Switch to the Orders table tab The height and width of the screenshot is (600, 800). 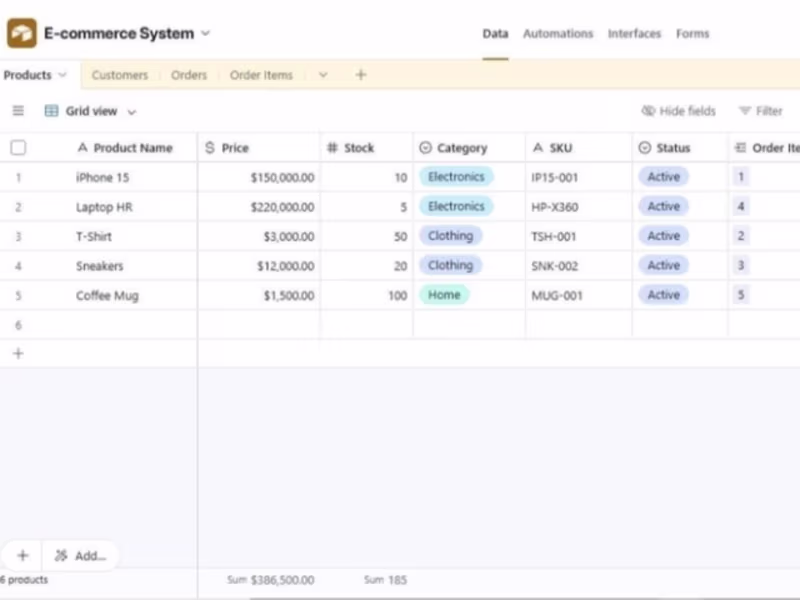tap(189, 75)
